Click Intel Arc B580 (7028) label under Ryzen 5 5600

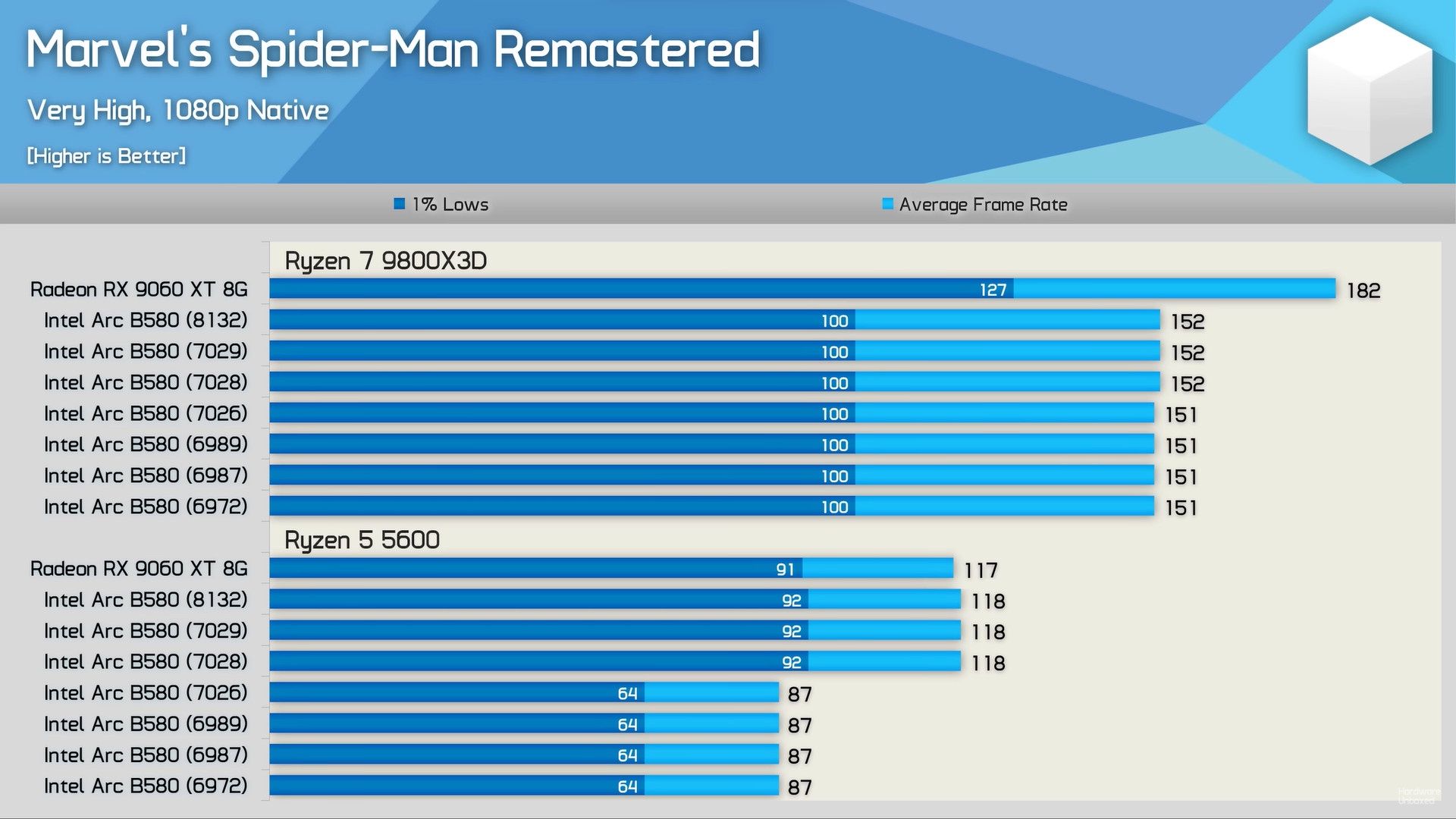pyautogui.click(x=146, y=662)
